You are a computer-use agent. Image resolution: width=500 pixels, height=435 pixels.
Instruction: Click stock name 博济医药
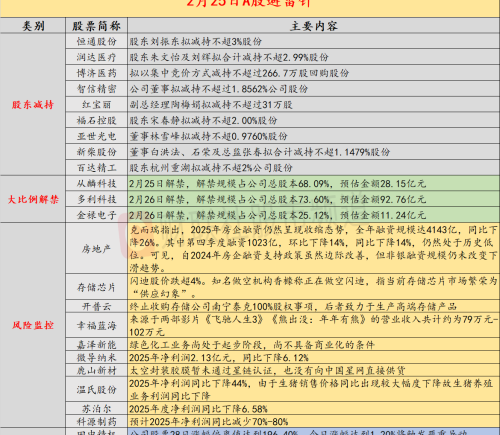pyautogui.click(x=96, y=73)
